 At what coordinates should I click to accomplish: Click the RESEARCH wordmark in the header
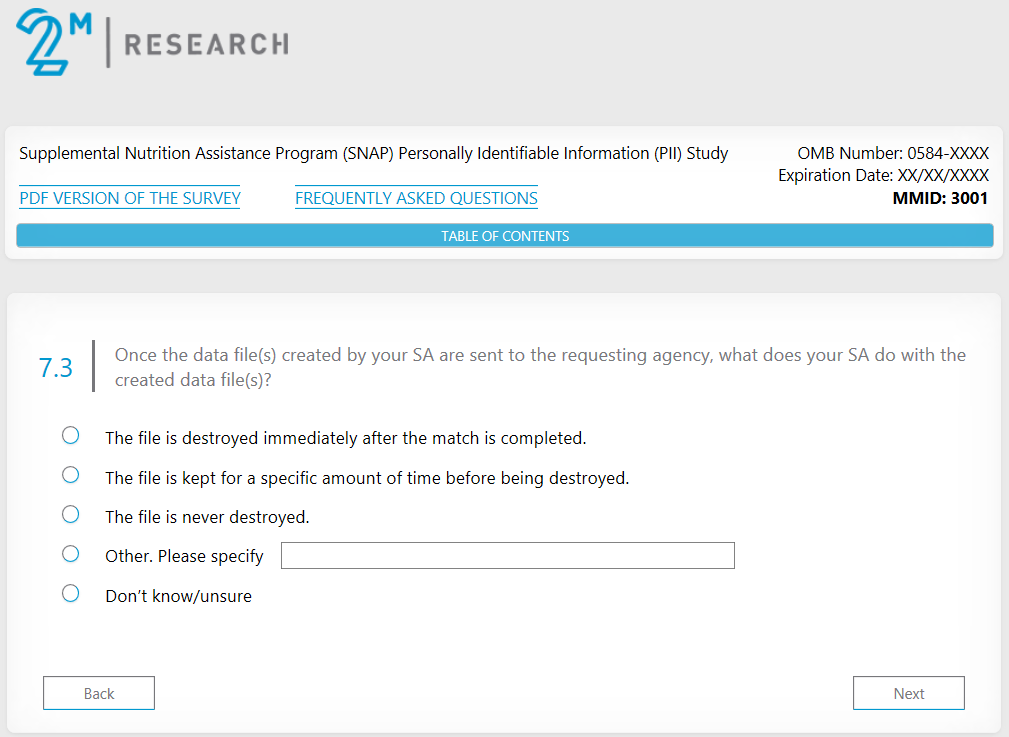(206, 44)
